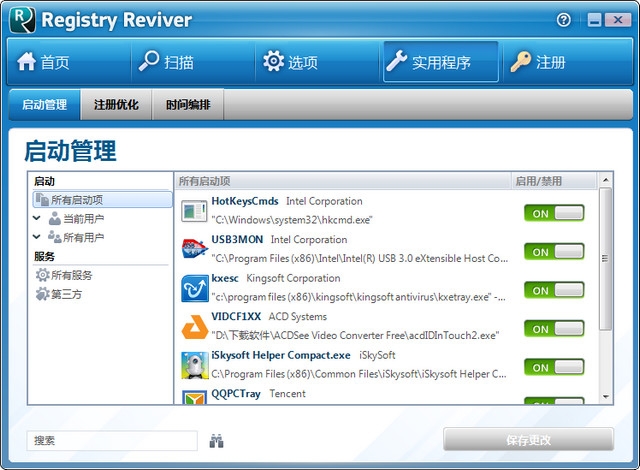
Task: Select 第三方 services entry
Action: coord(59,294)
